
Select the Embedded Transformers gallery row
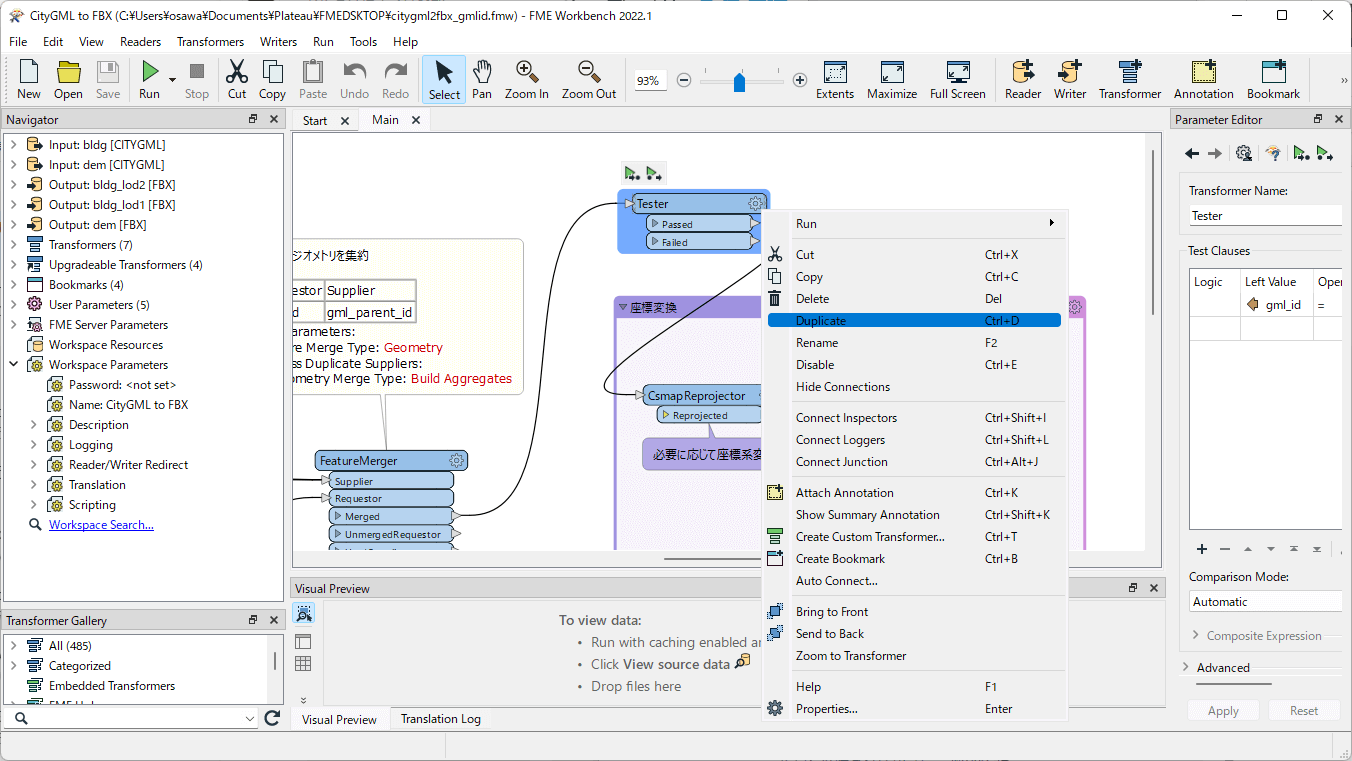coord(112,686)
